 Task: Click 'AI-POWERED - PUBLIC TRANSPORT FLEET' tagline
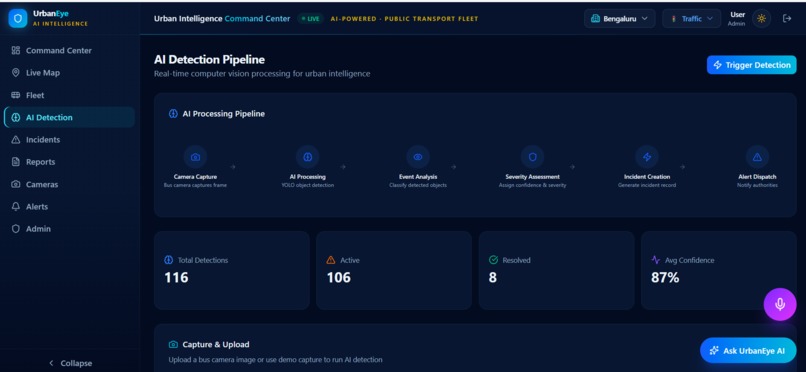tap(404, 18)
